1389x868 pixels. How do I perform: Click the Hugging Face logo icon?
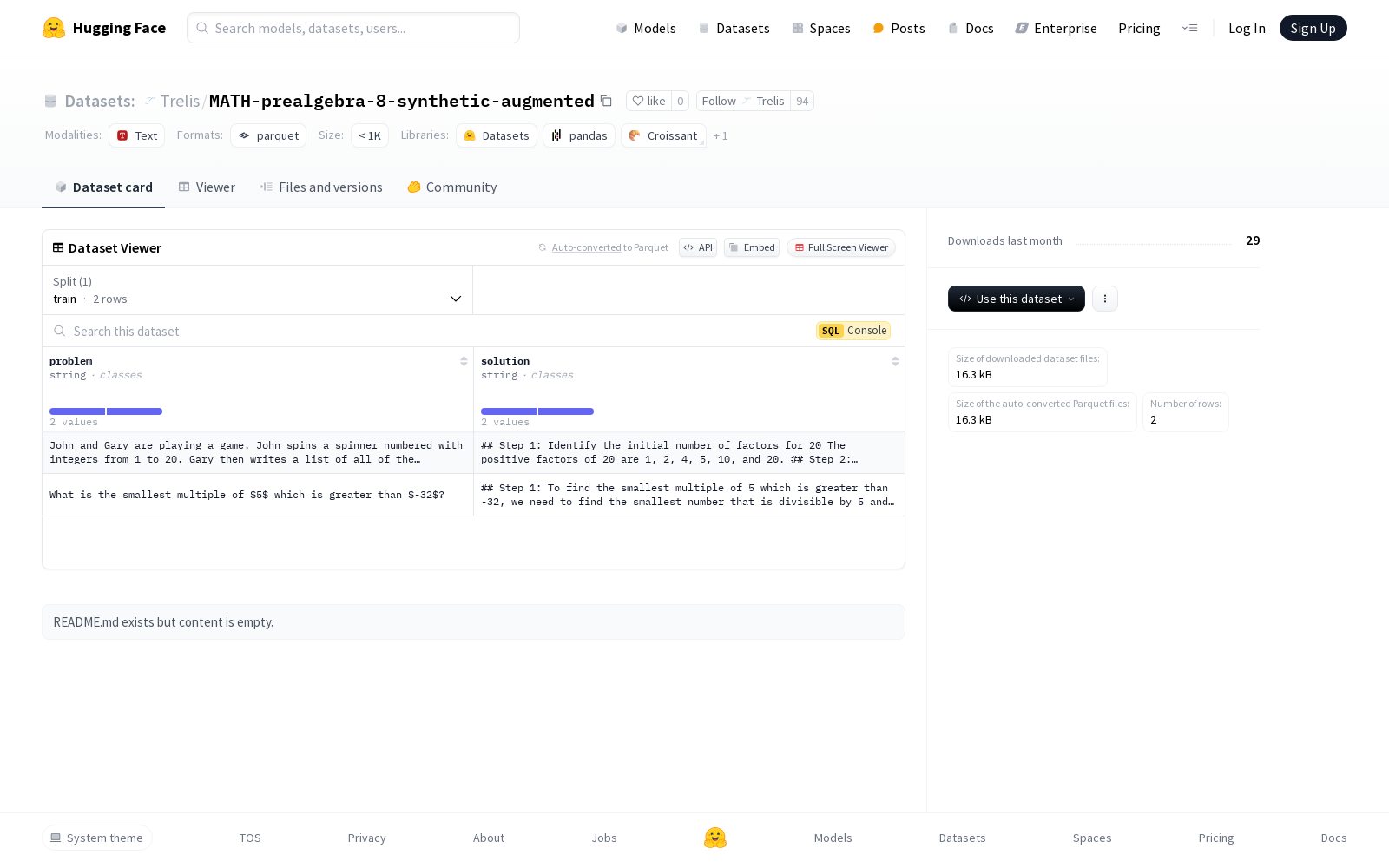(54, 28)
